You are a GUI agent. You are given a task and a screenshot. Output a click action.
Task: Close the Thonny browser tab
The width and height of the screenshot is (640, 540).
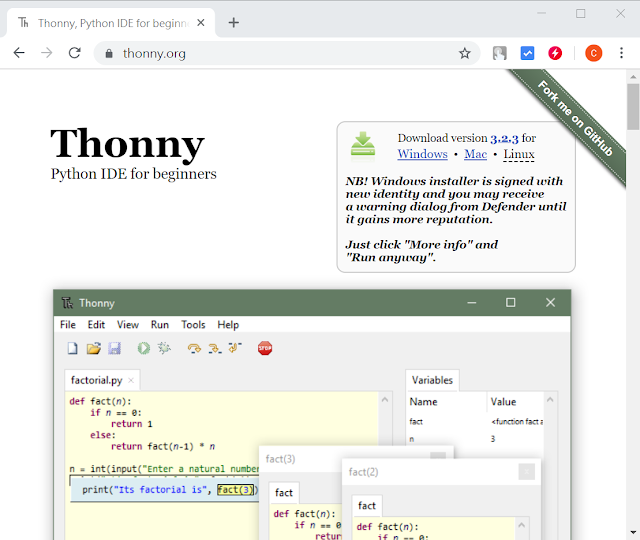[201, 23]
